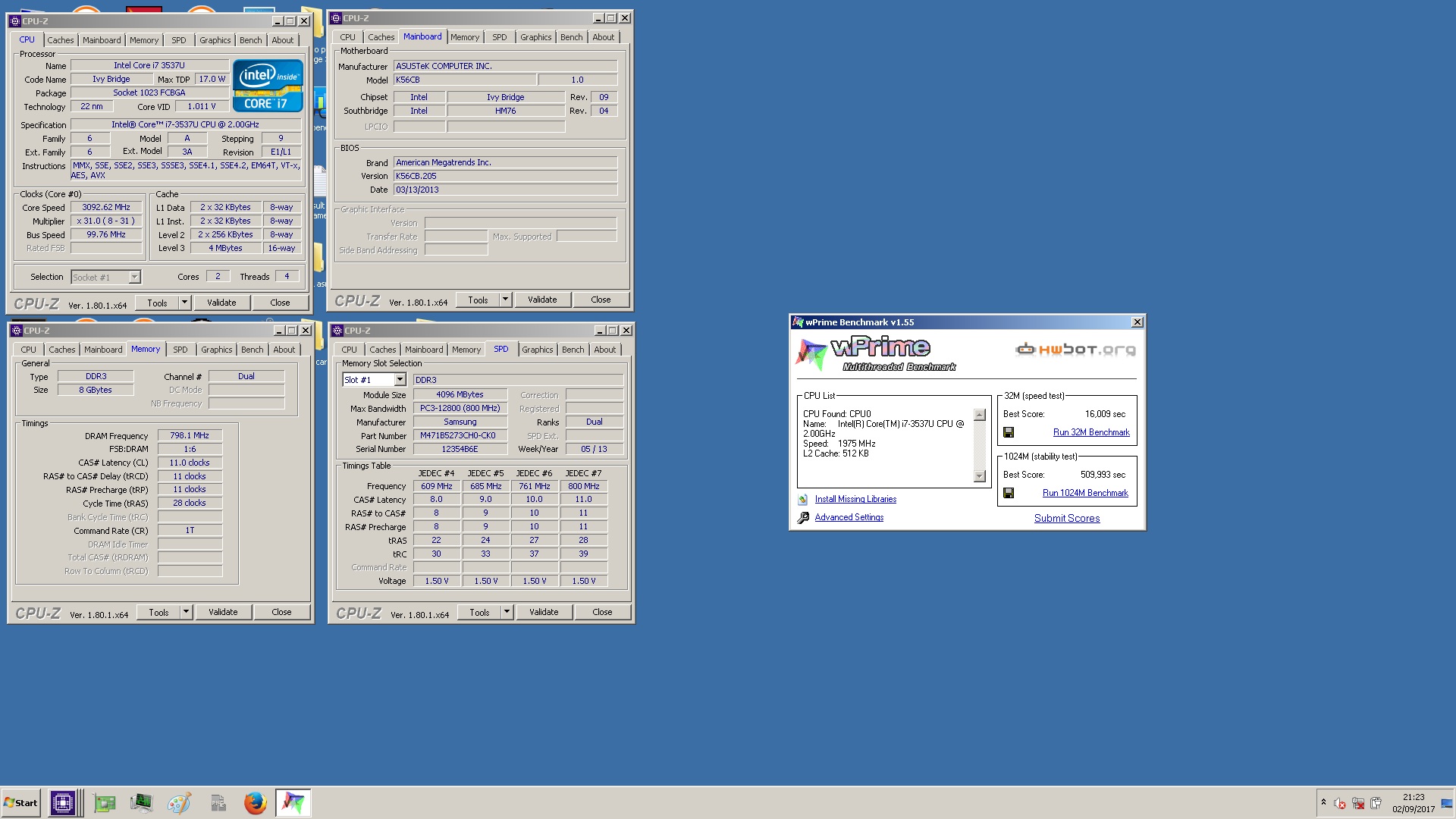Switch to wPrime taskbar icon
Image resolution: width=1456 pixels, height=819 pixels.
[x=293, y=802]
